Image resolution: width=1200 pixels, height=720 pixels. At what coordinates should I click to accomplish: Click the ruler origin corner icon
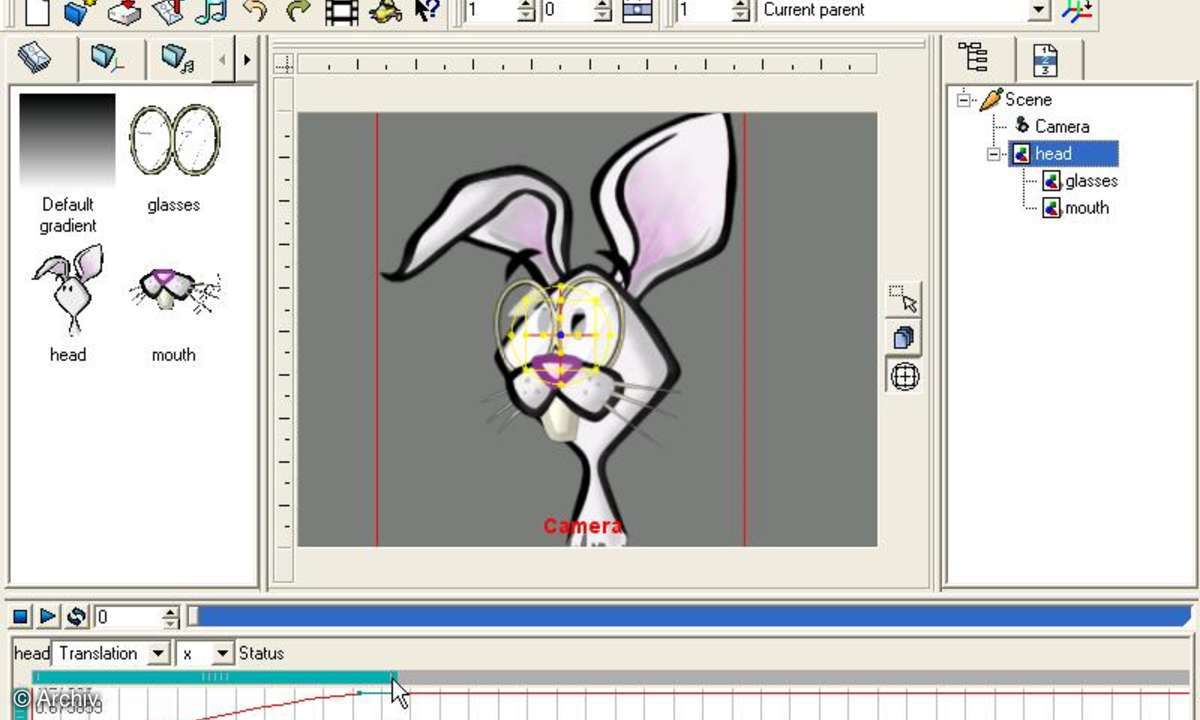(x=284, y=64)
